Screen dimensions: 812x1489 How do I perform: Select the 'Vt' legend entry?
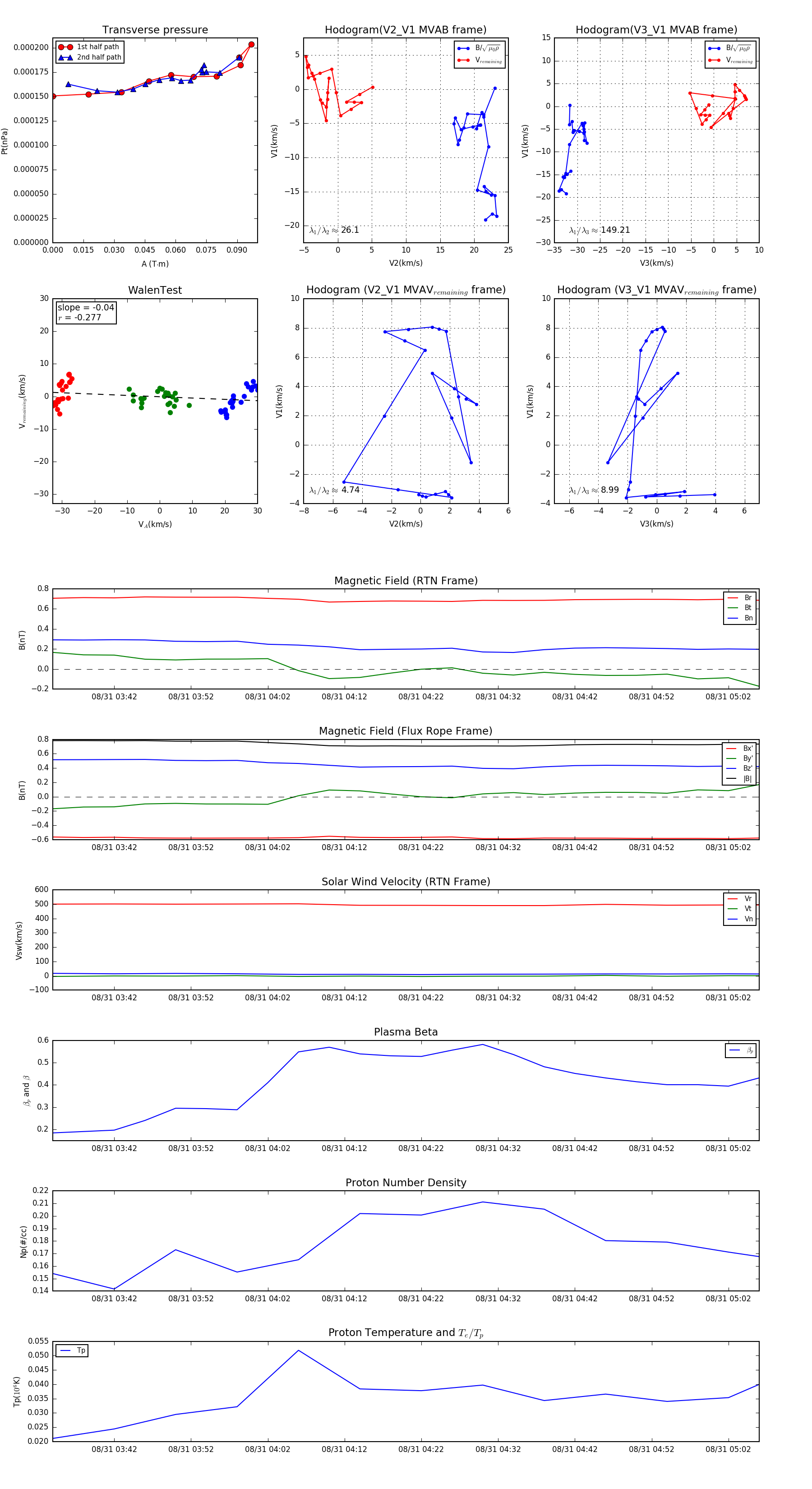(x=740, y=909)
